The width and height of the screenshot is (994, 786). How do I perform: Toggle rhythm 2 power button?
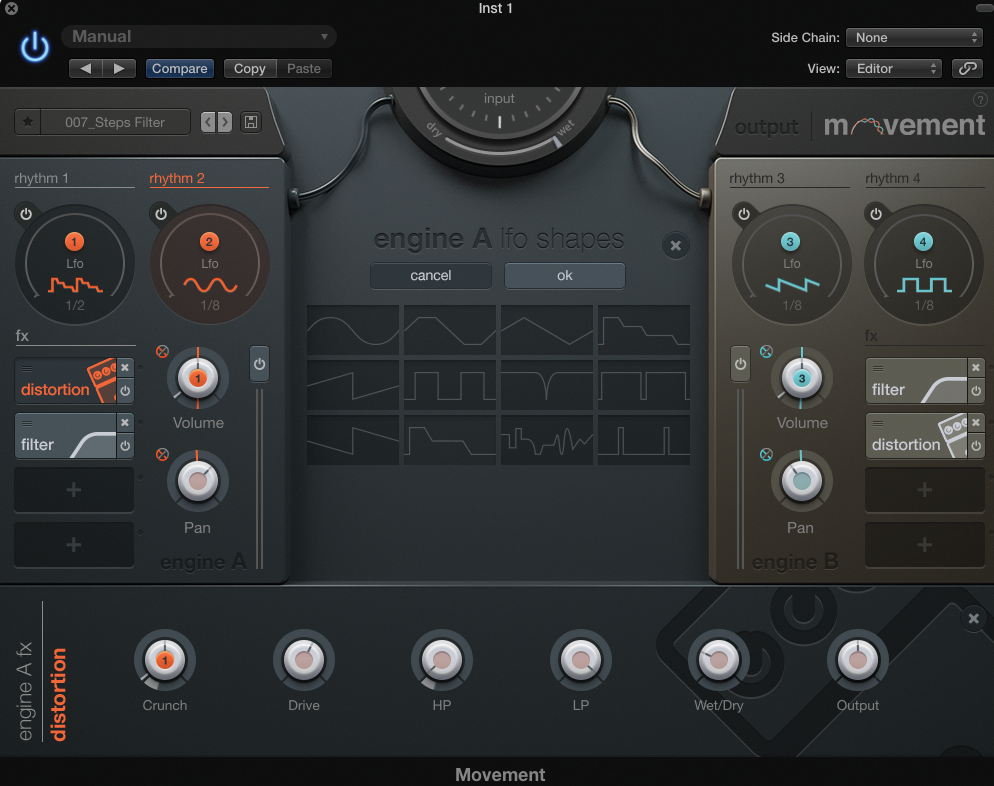tap(161, 214)
